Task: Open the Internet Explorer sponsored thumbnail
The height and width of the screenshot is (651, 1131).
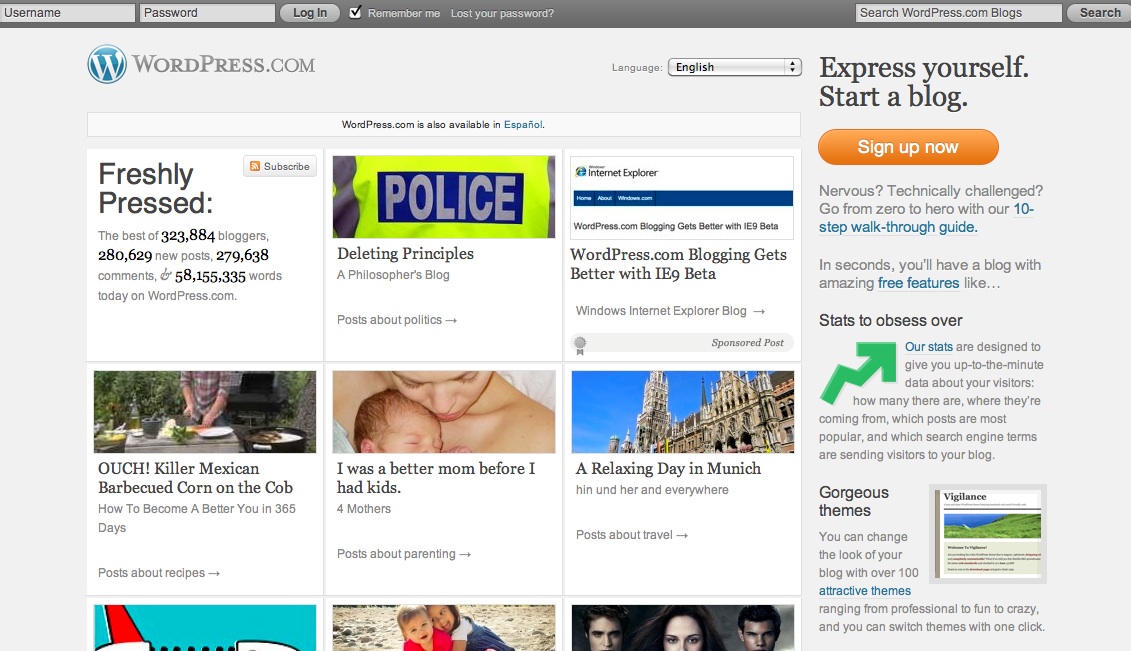Action: 682,198
